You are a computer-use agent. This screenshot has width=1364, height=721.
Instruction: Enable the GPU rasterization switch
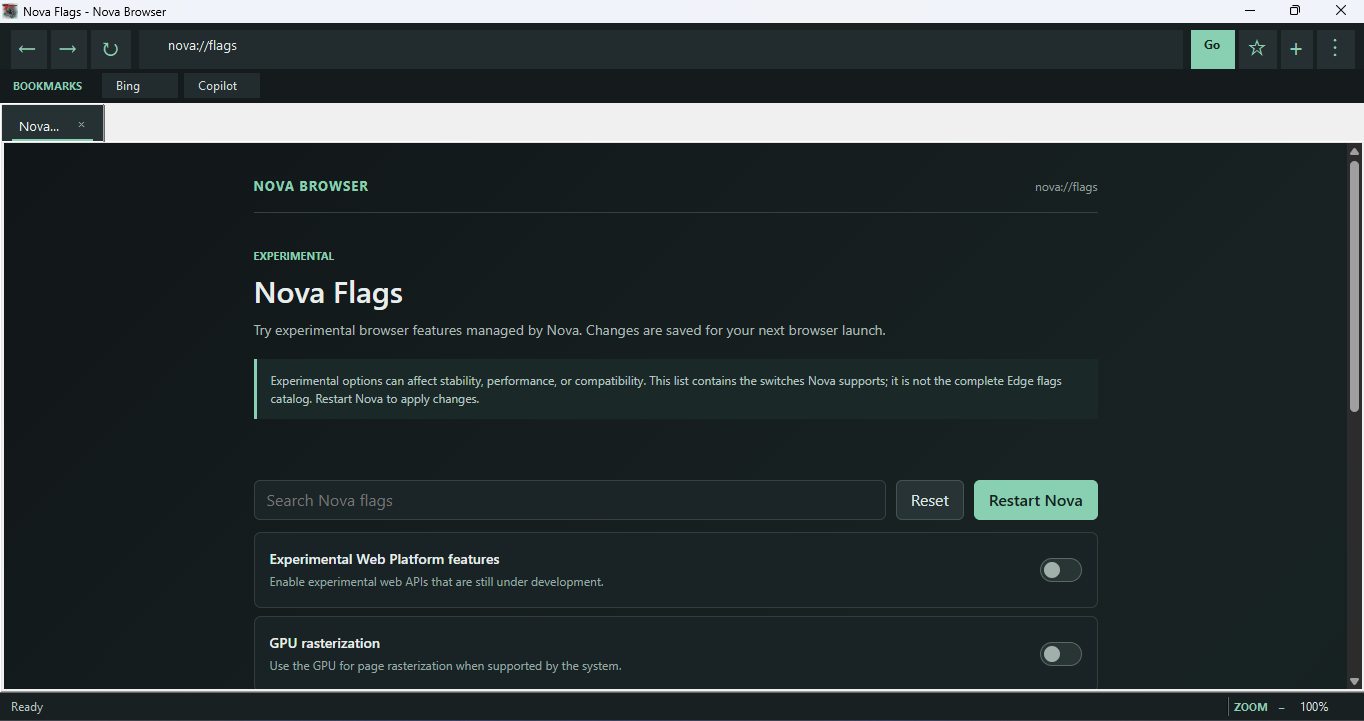pyautogui.click(x=1061, y=654)
